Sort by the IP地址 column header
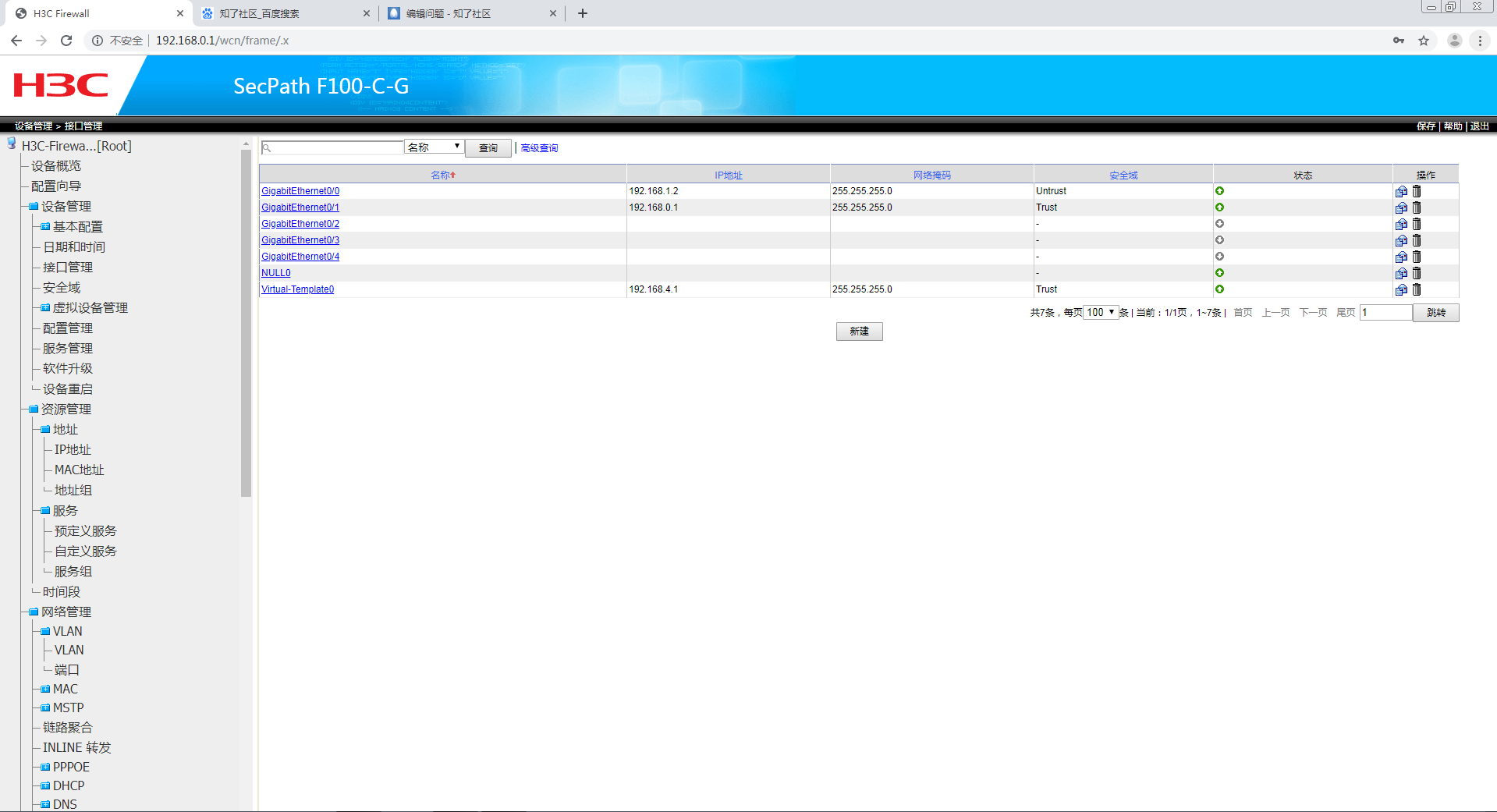The height and width of the screenshot is (812, 1497). 729,176
